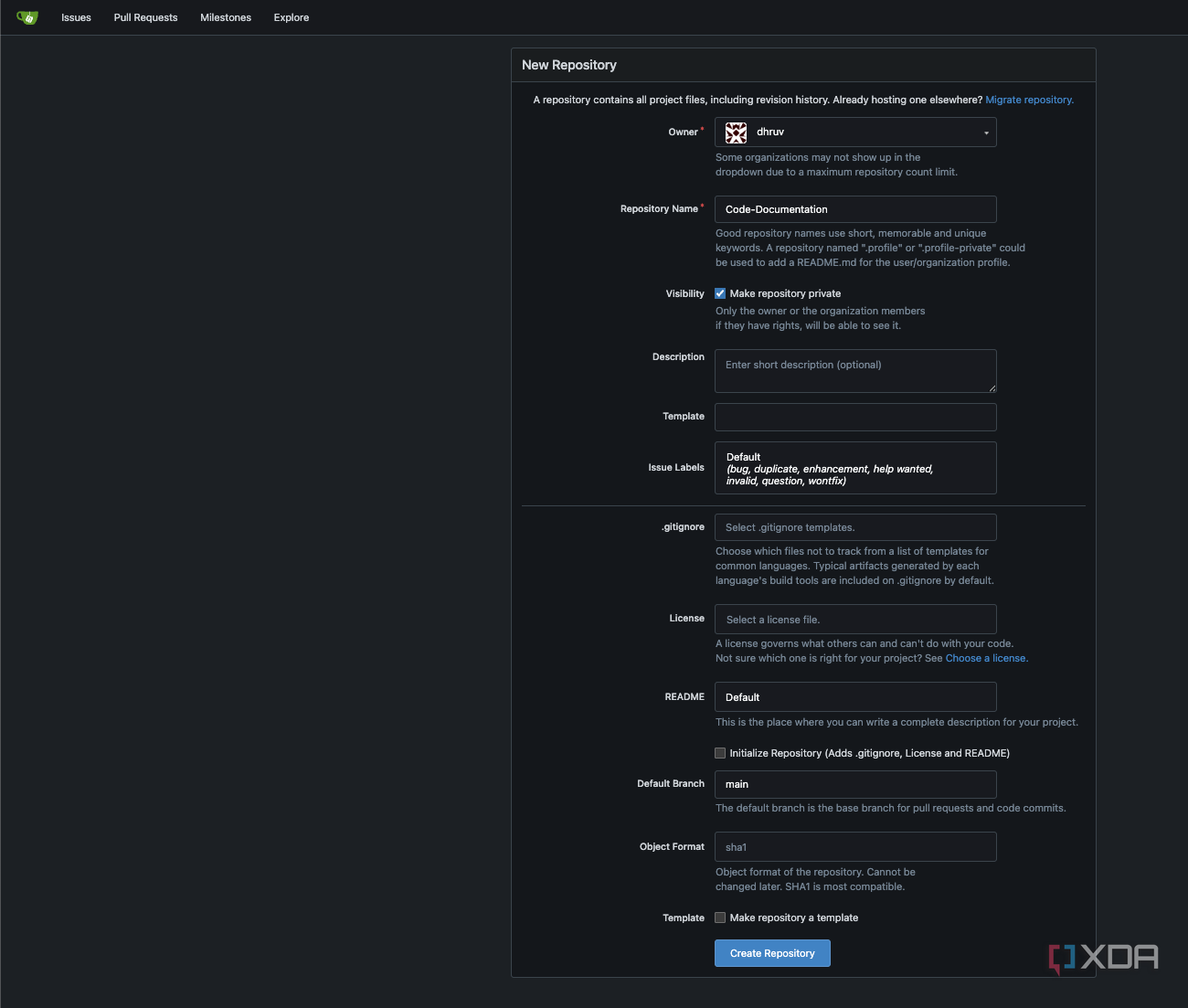Select the dhruv owner avatar icon

tap(736, 133)
